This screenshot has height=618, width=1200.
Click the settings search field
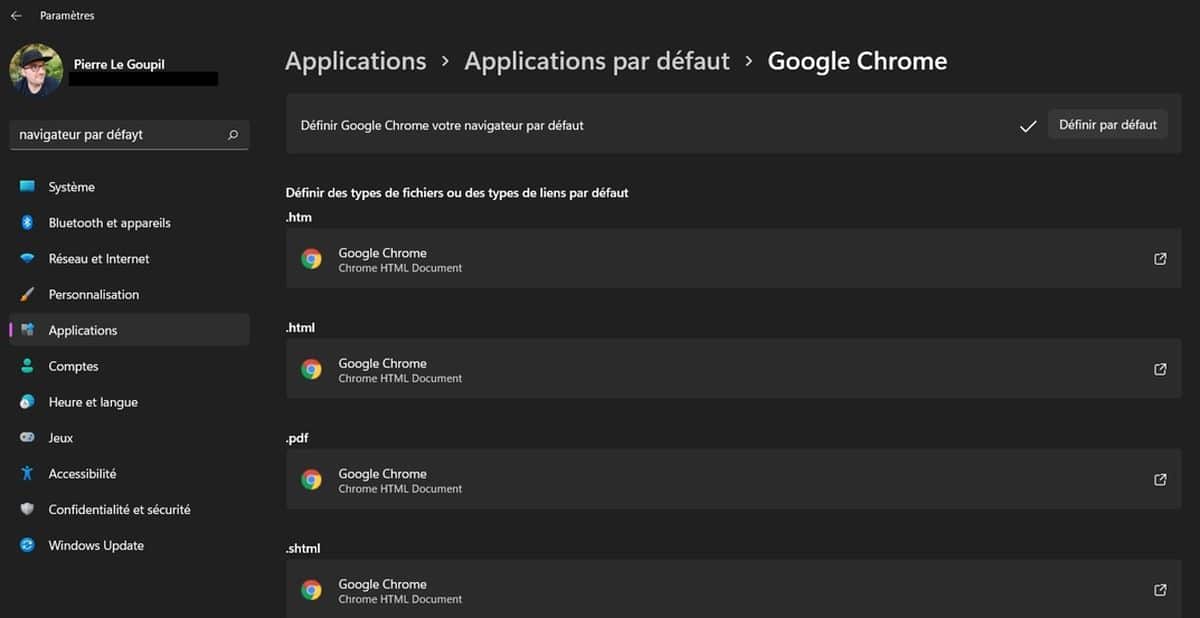pos(129,134)
